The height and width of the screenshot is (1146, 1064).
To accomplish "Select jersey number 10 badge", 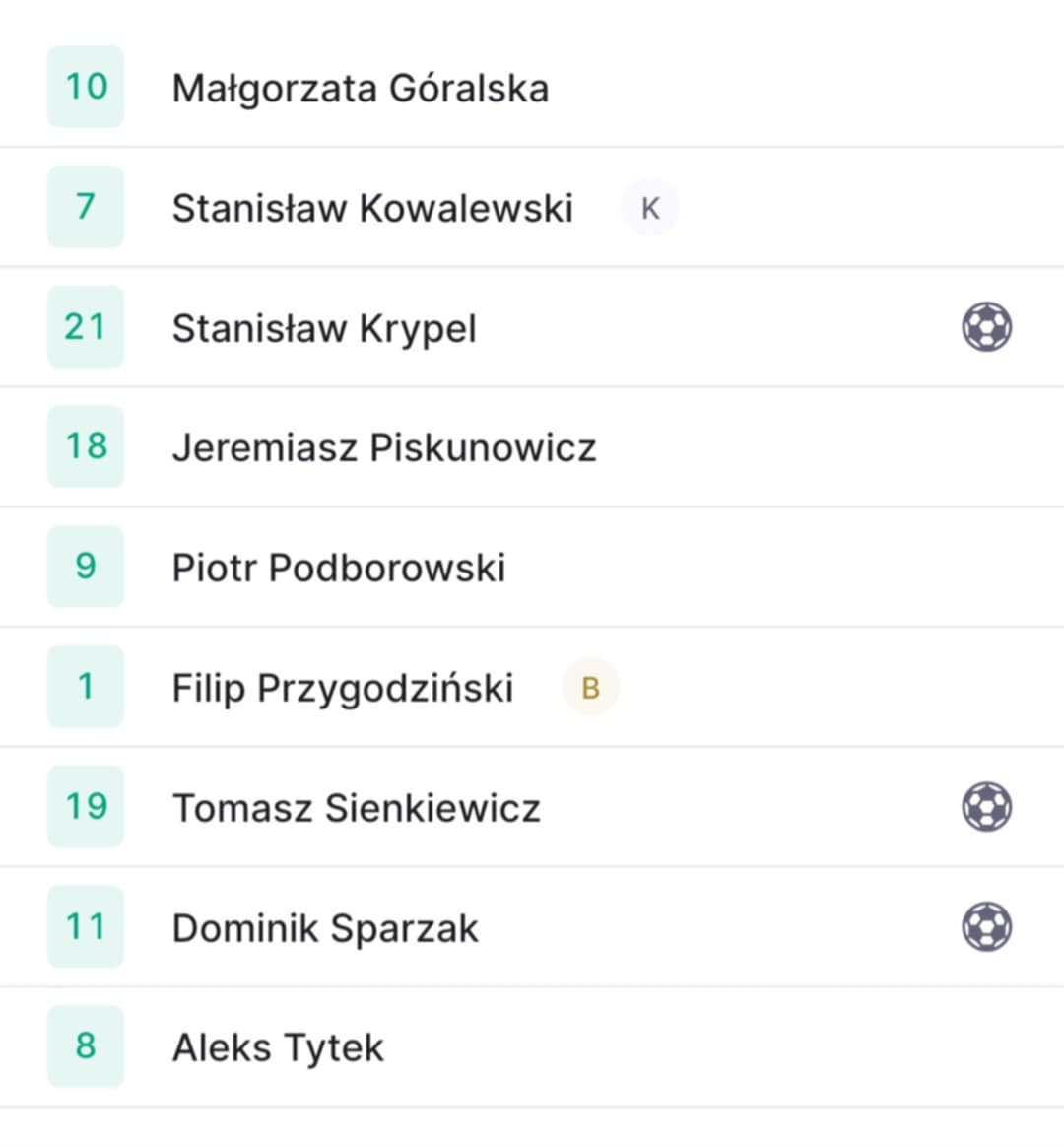I will (x=86, y=87).
